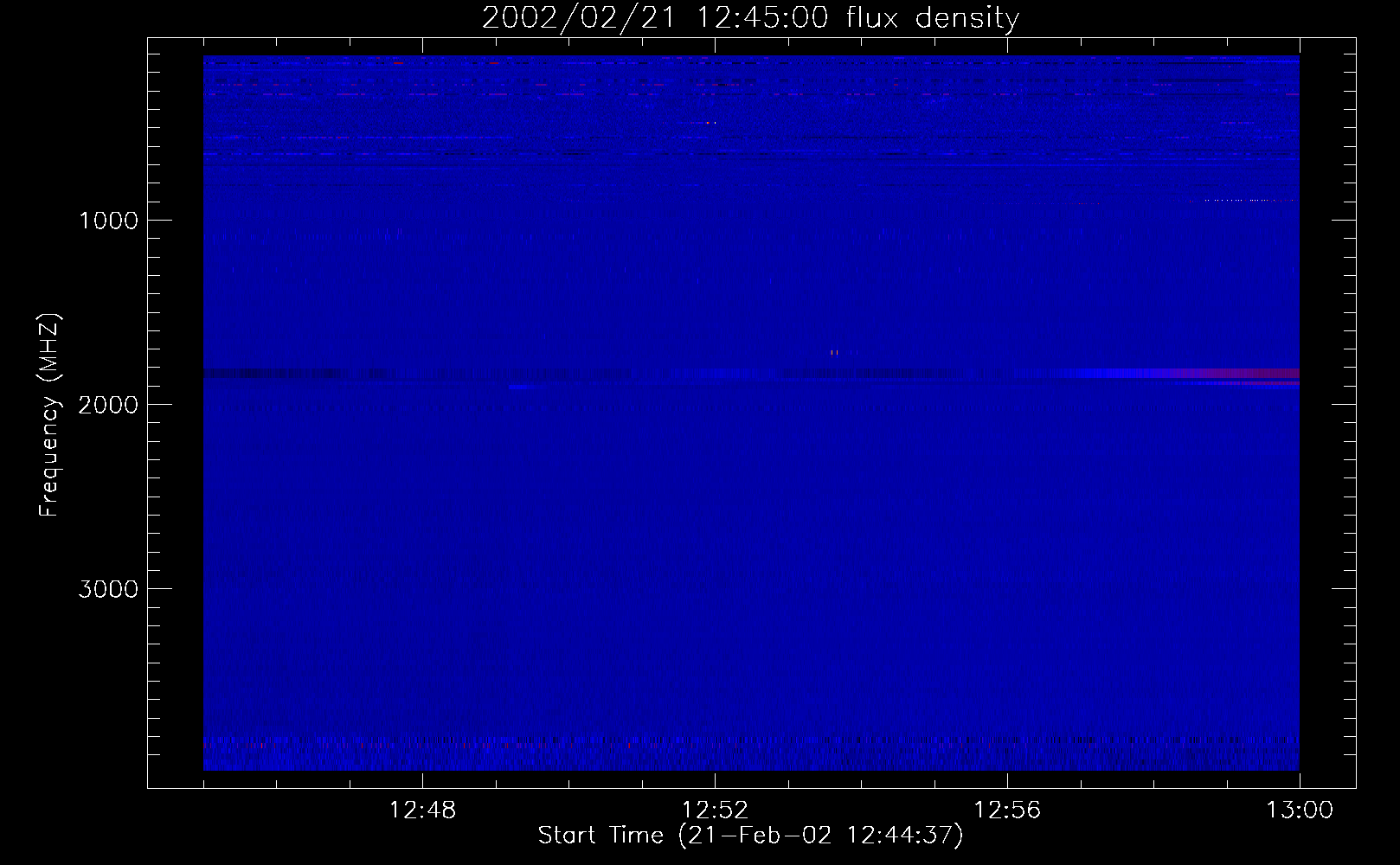1400x865 pixels.
Task: Click the 1000 MHz frequency tick label
Action: [108, 221]
